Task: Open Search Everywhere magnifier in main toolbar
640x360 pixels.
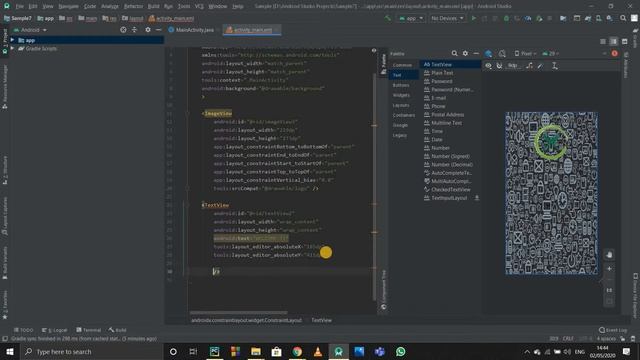Action: [x=623, y=18]
